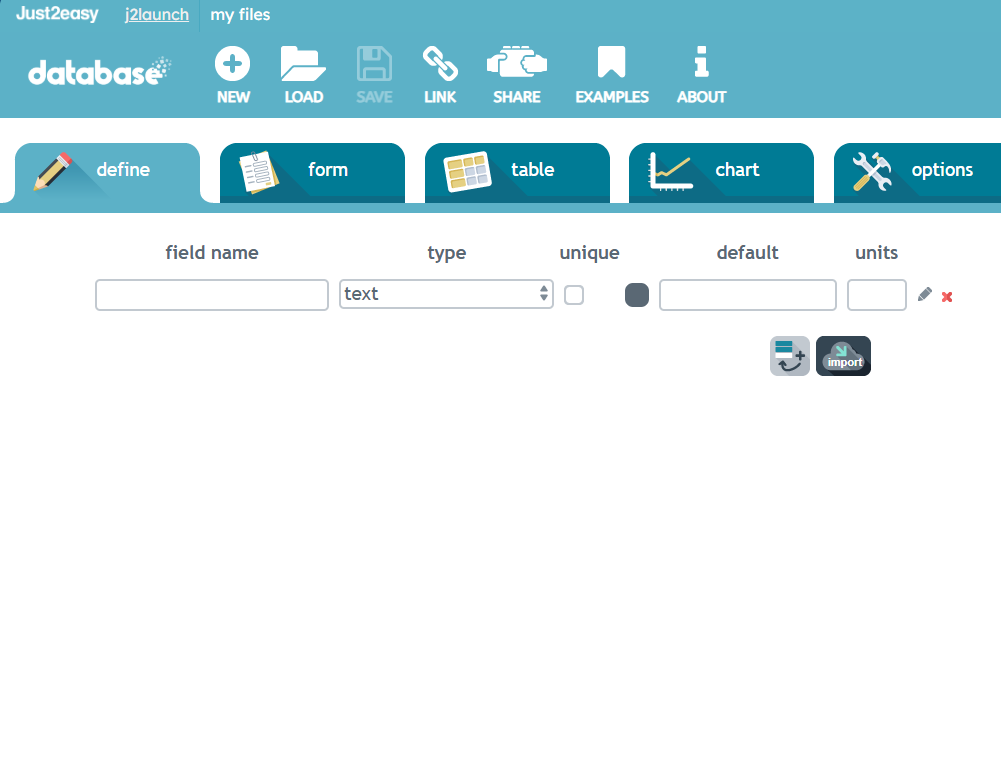The image size is (1001, 768).
Task: Add a new field row icon
Action: tap(790, 356)
